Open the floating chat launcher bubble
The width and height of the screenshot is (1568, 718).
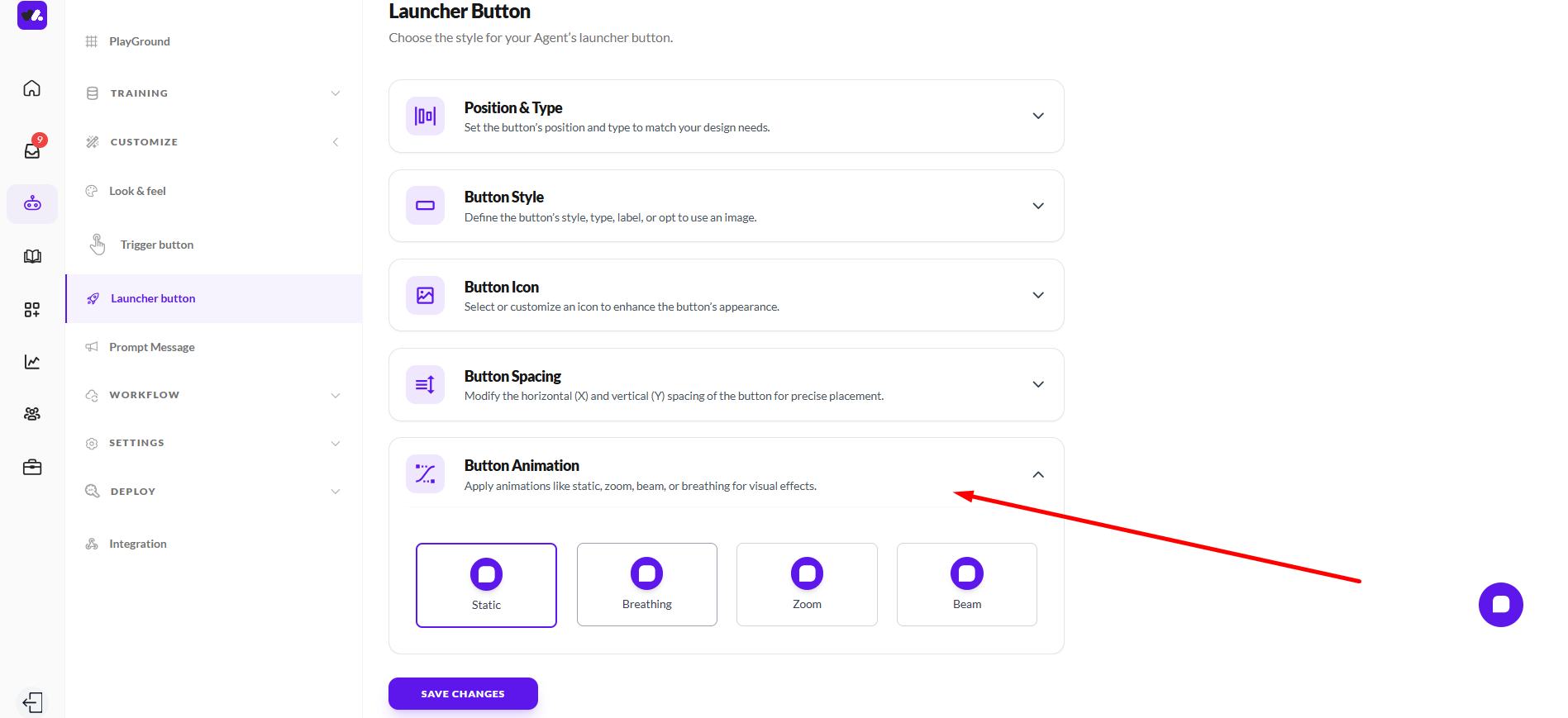click(x=1500, y=605)
